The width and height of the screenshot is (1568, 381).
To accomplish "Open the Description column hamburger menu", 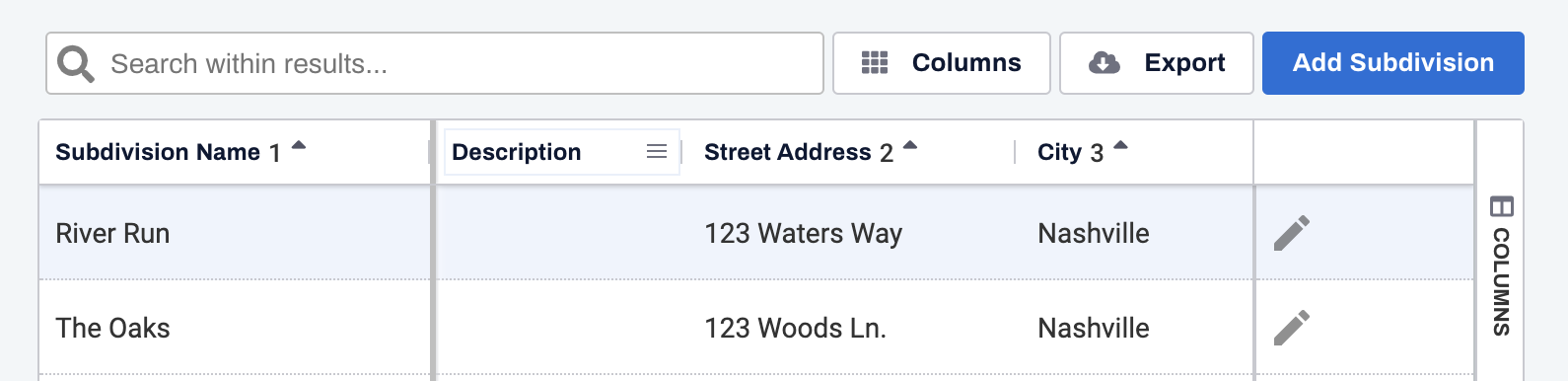I will (657, 152).
